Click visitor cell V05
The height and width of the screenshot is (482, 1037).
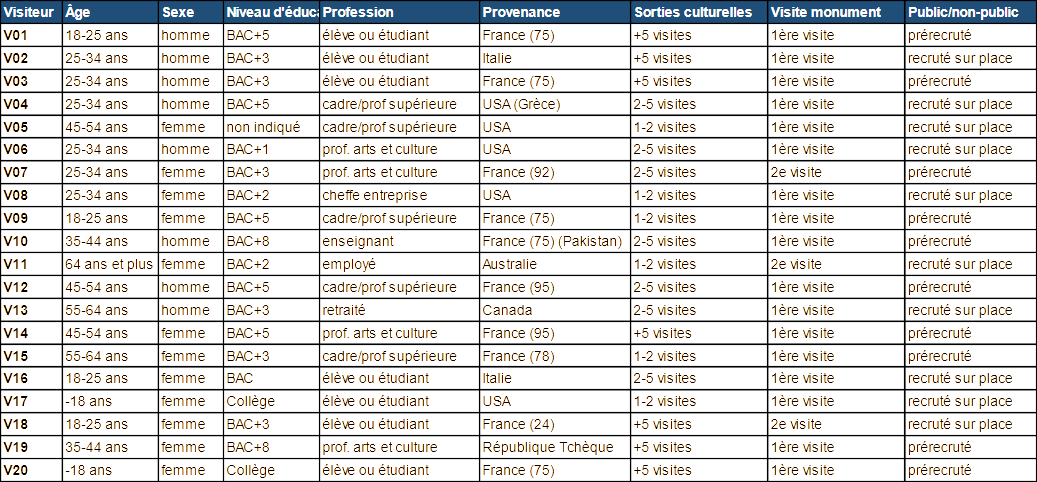(32, 127)
